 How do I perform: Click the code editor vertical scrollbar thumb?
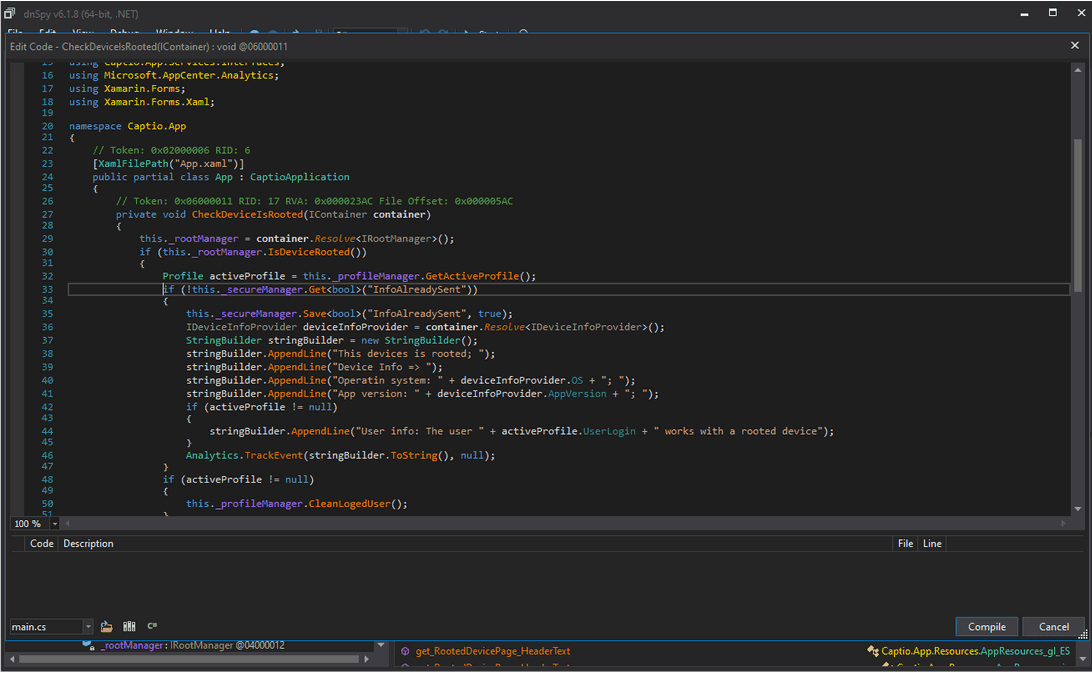(1077, 214)
